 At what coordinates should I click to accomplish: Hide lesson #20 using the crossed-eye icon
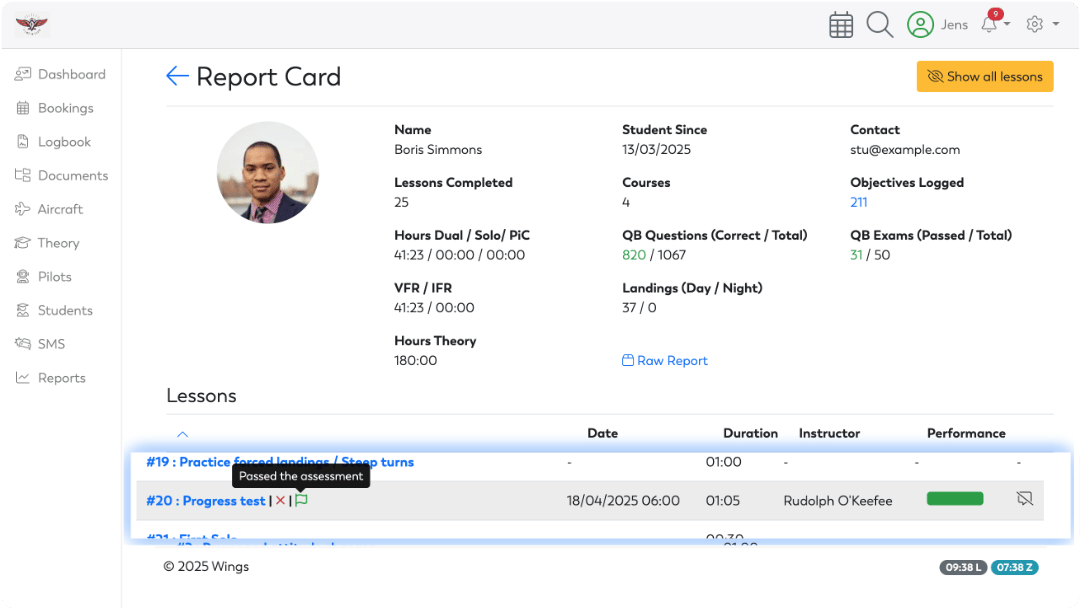[1023, 500]
